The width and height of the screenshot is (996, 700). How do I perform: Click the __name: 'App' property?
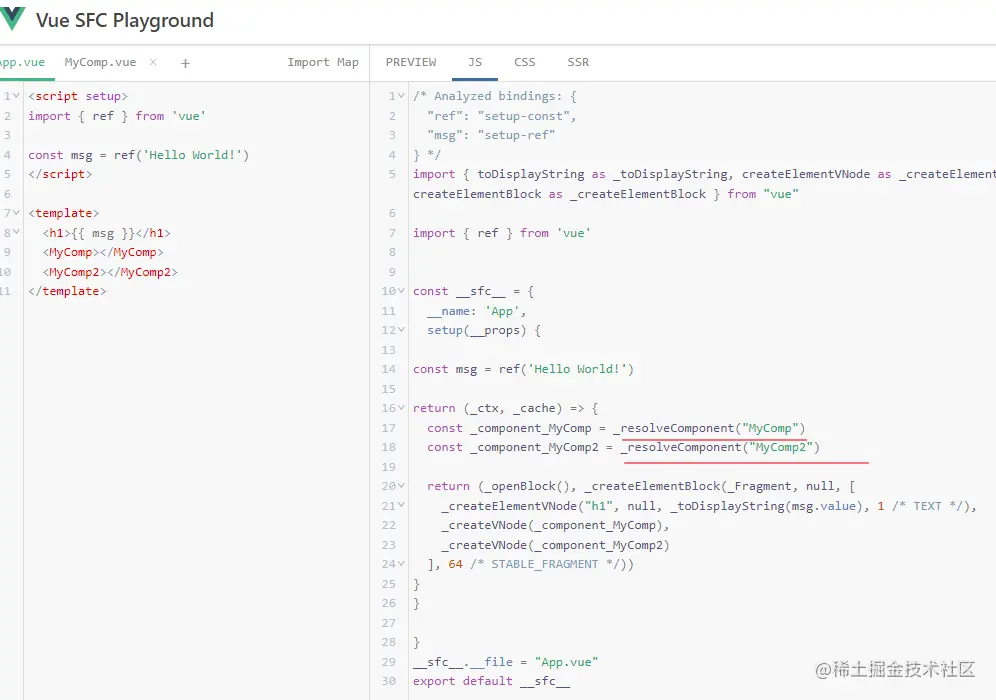pyautogui.click(x=476, y=311)
